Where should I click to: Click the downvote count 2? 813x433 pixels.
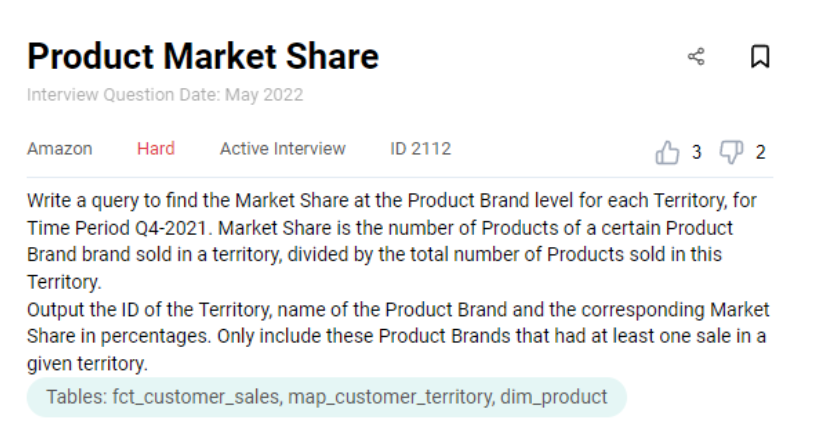pyautogui.click(x=761, y=153)
